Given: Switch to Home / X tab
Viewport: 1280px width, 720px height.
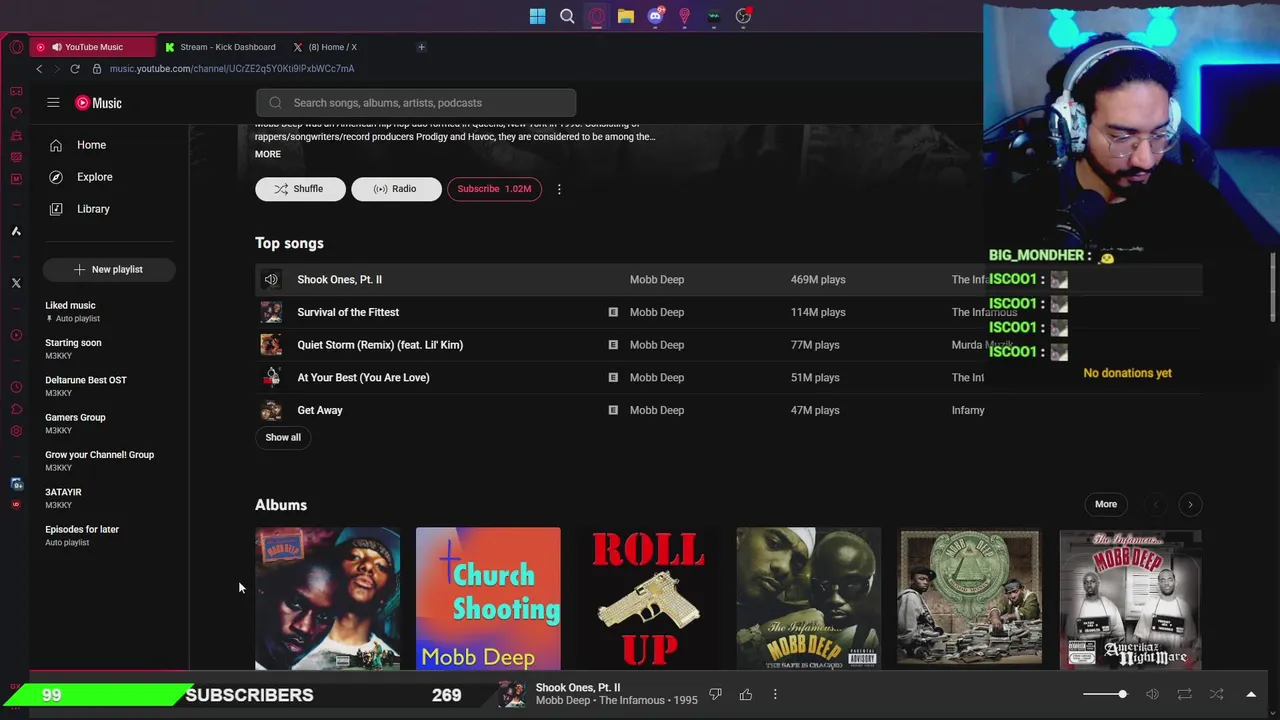Looking at the screenshot, I should point(332,47).
